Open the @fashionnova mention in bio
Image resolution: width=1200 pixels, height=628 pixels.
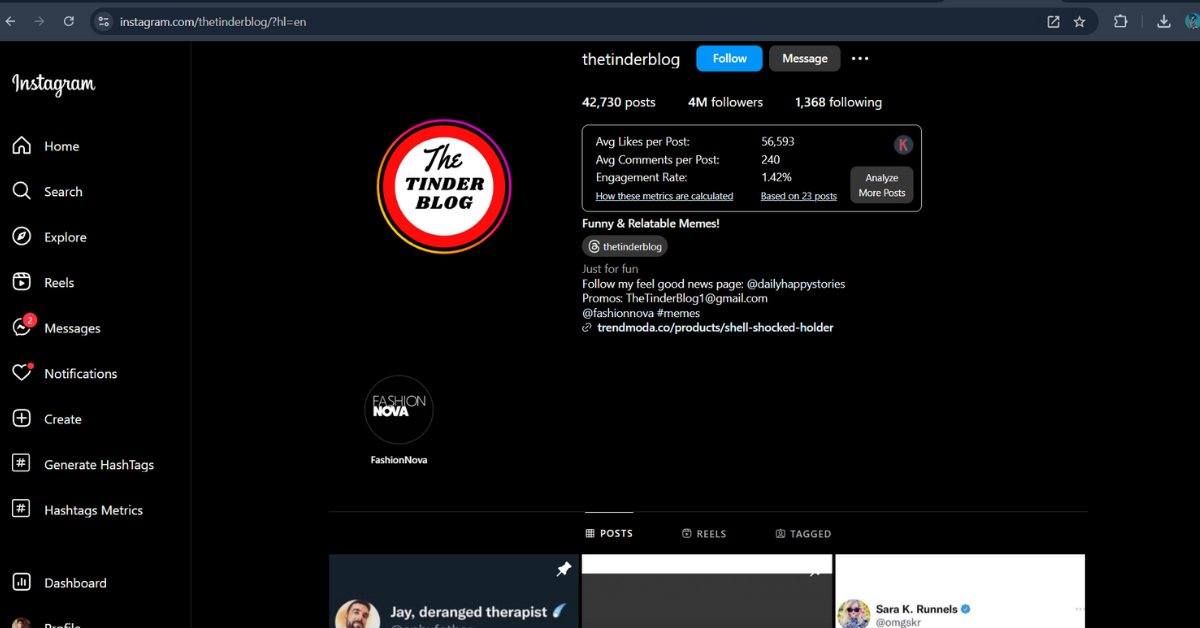[618, 313]
